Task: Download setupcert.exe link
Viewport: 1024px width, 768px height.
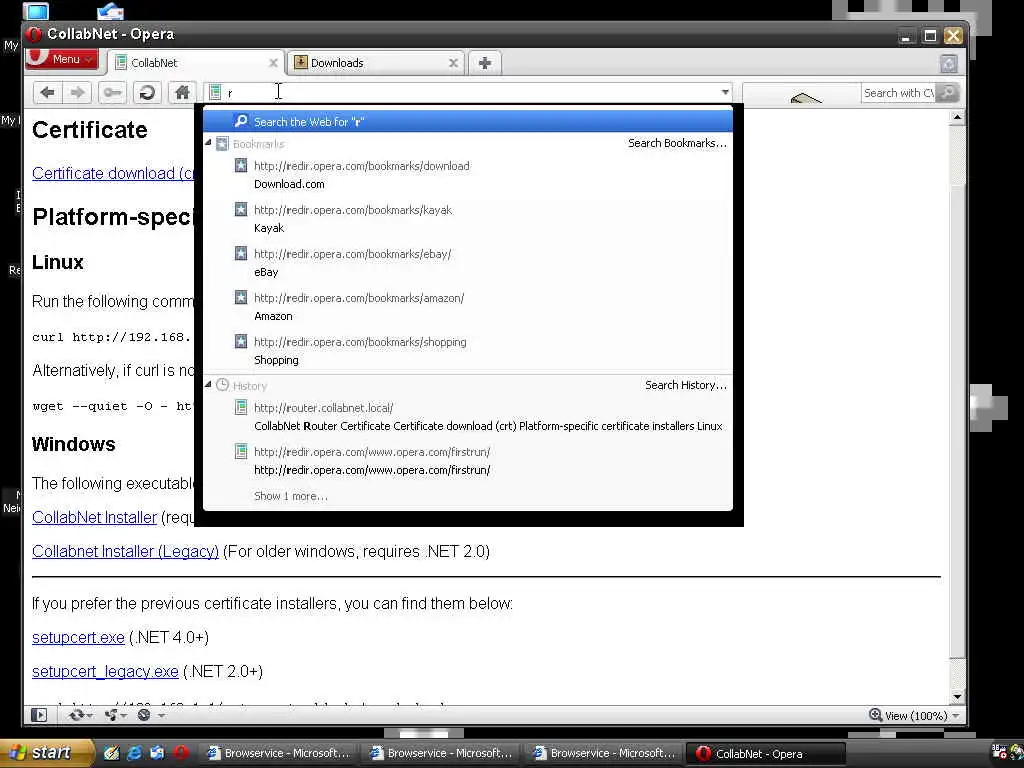Action: click(78, 637)
